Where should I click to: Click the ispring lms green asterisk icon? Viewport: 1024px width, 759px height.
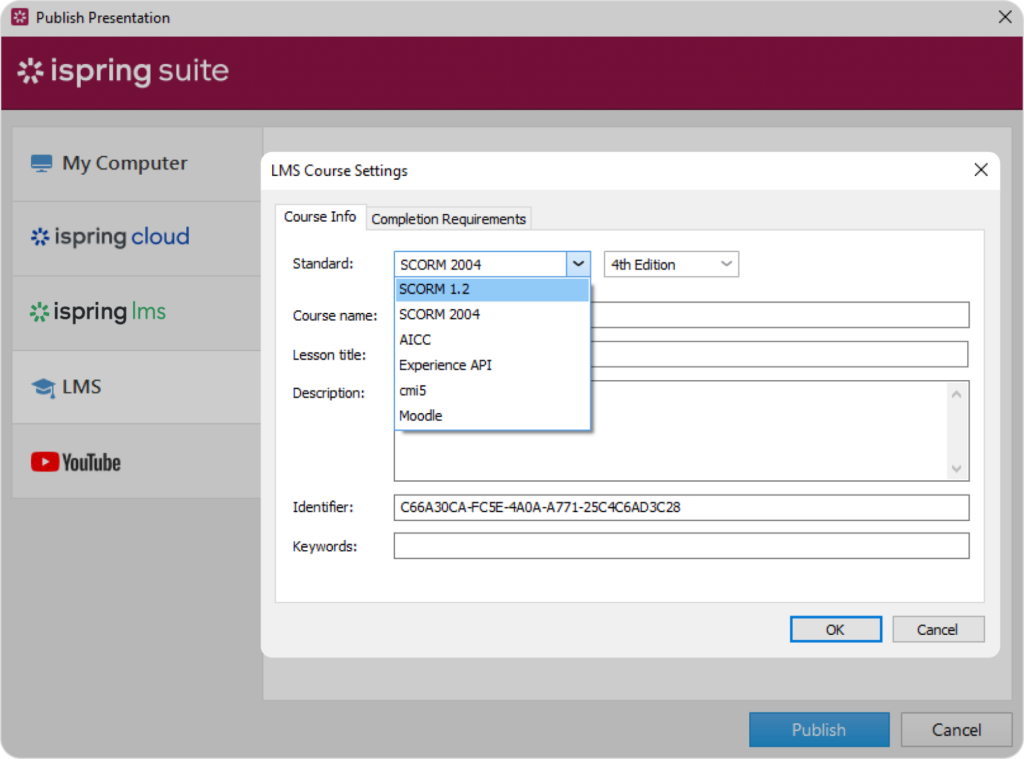(39, 312)
